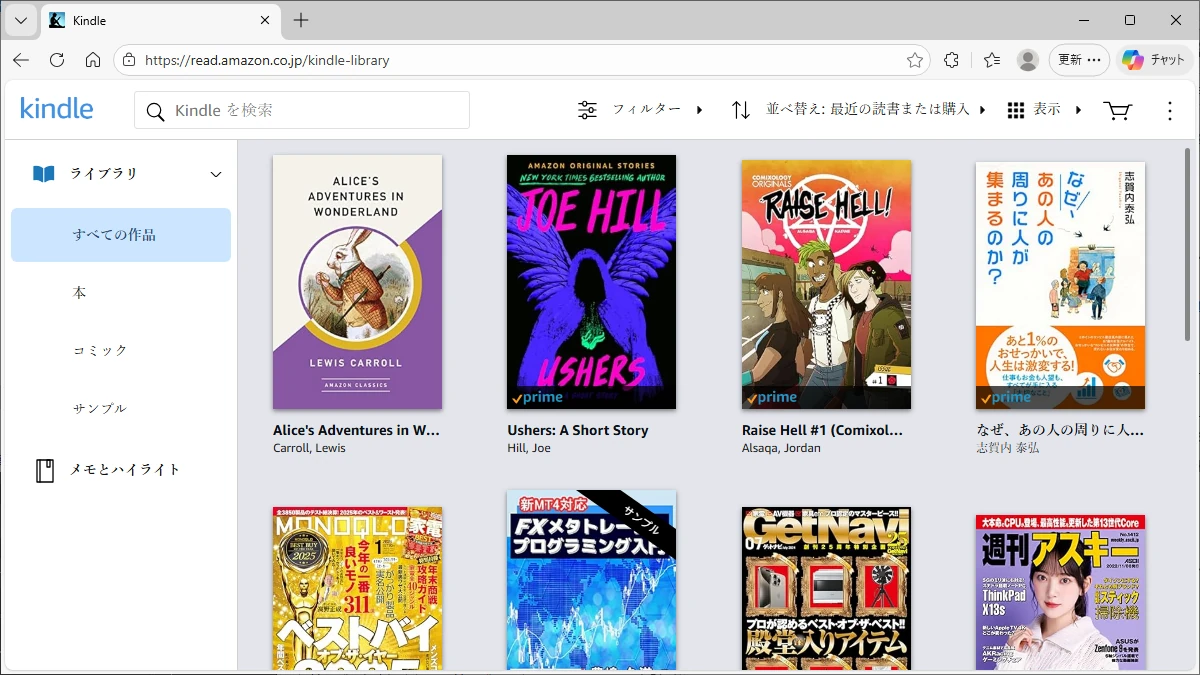Open the shopping cart icon
The height and width of the screenshot is (675, 1200).
point(1116,110)
